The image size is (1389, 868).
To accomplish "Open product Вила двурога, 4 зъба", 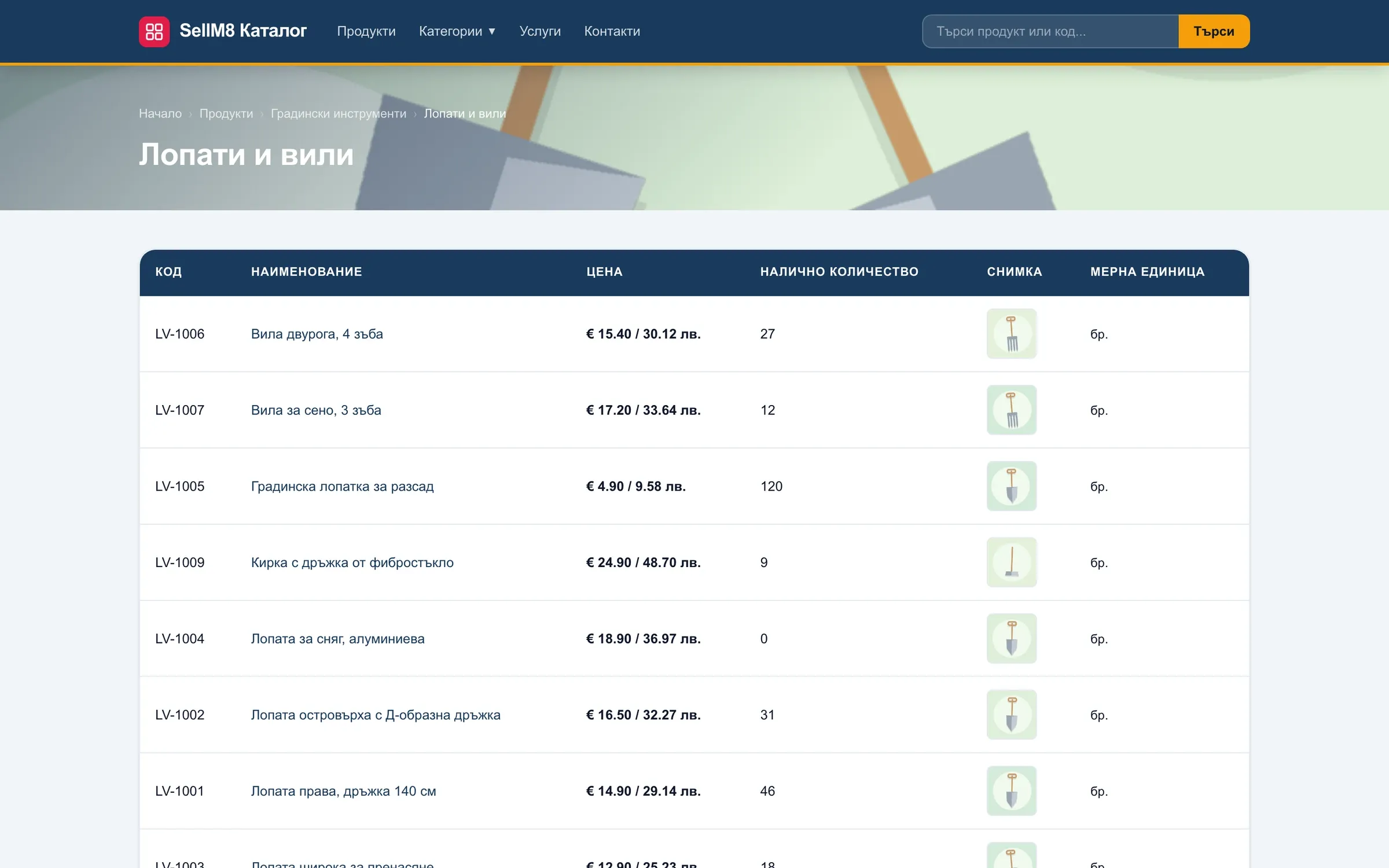I will [317, 334].
